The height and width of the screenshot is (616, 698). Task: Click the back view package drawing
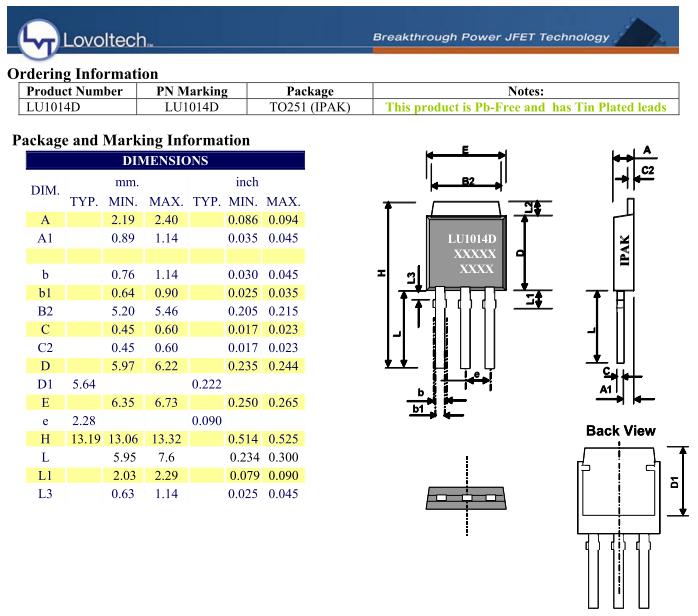[619, 527]
